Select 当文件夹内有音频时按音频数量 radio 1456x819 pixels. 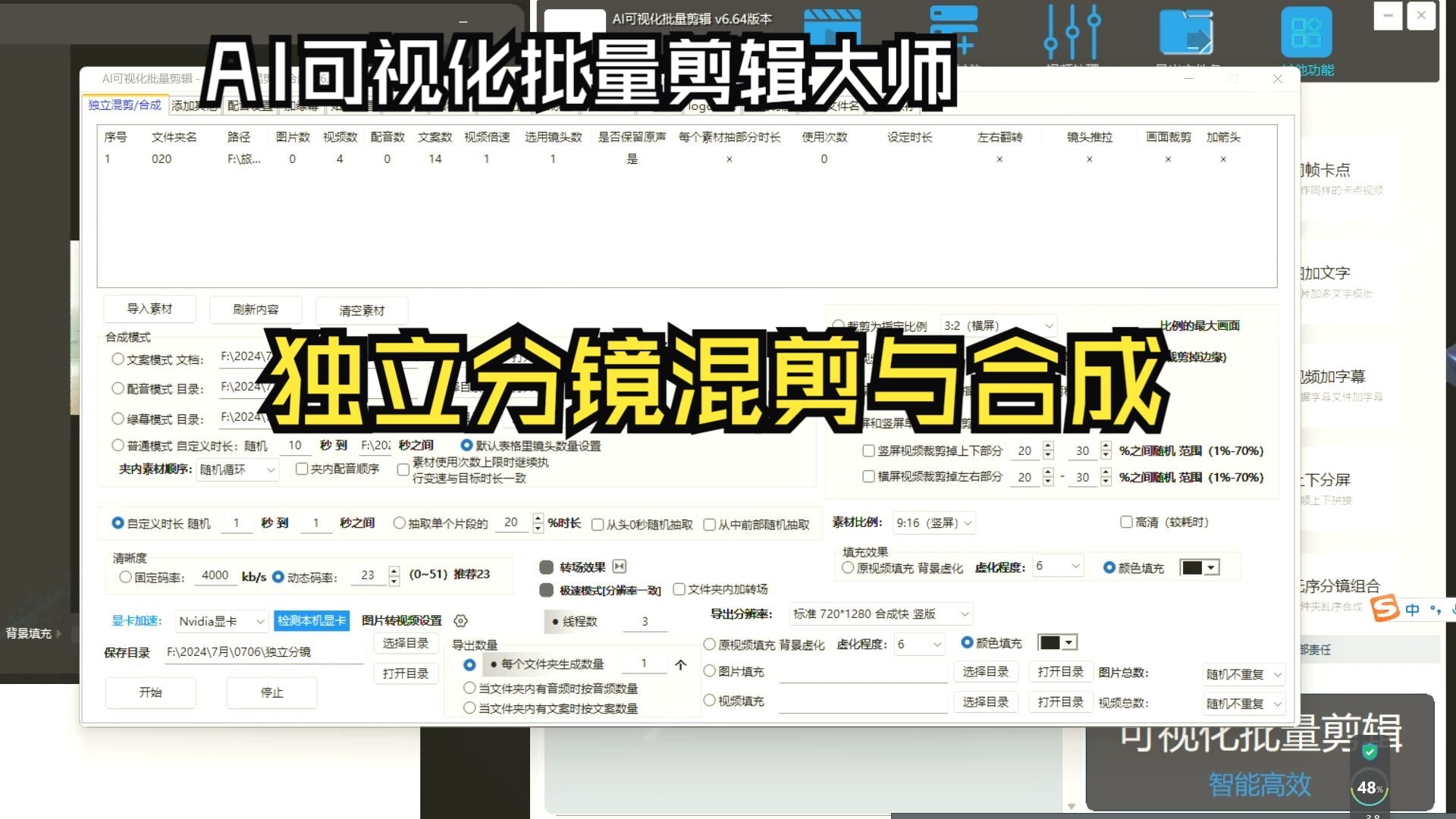[x=469, y=689]
